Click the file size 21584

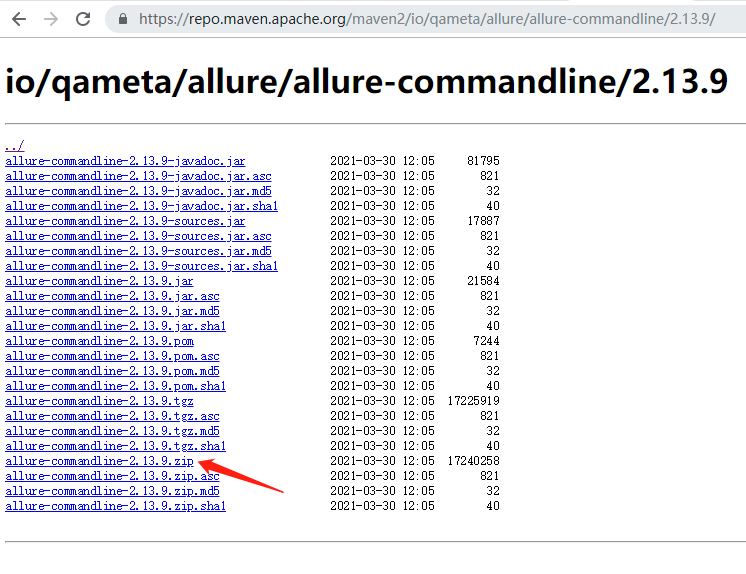[x=483, y=281]
